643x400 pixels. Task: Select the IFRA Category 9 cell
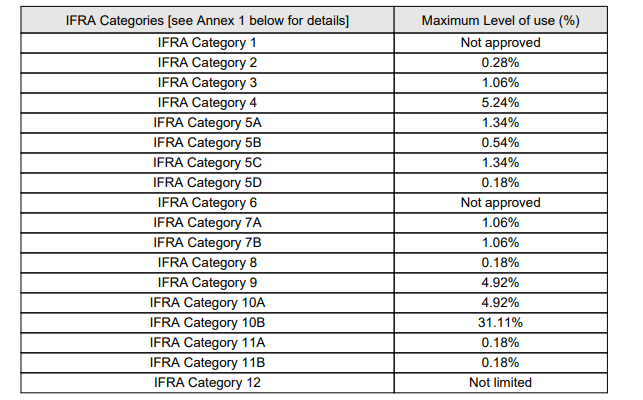(207, 283)
